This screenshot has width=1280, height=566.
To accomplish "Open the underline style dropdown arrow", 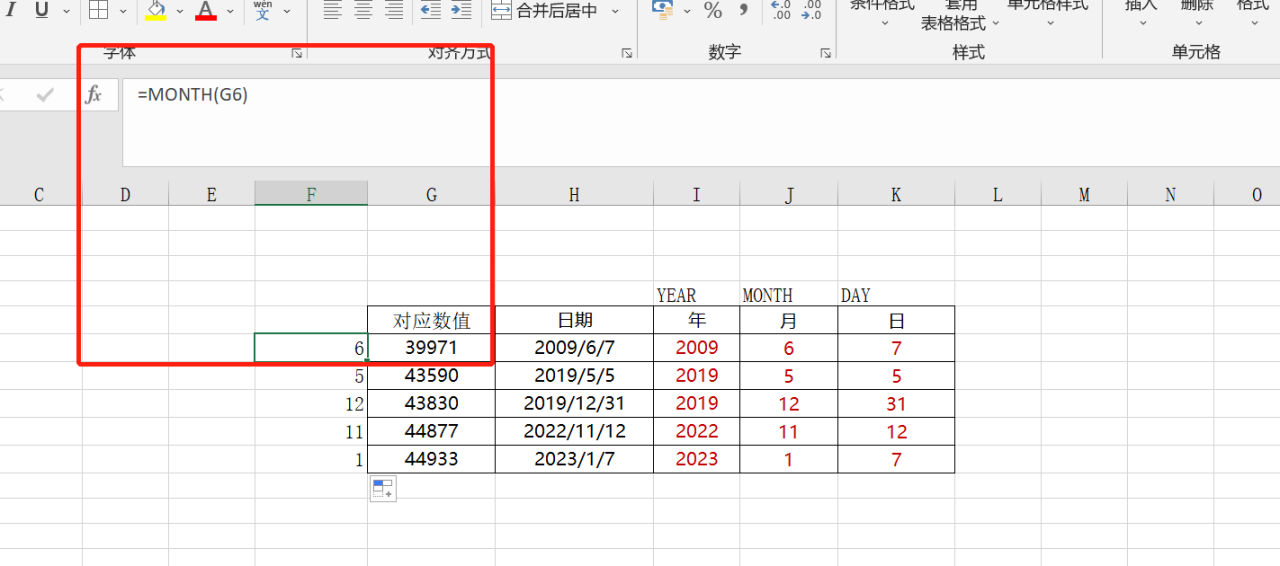I will click(66, 11).
